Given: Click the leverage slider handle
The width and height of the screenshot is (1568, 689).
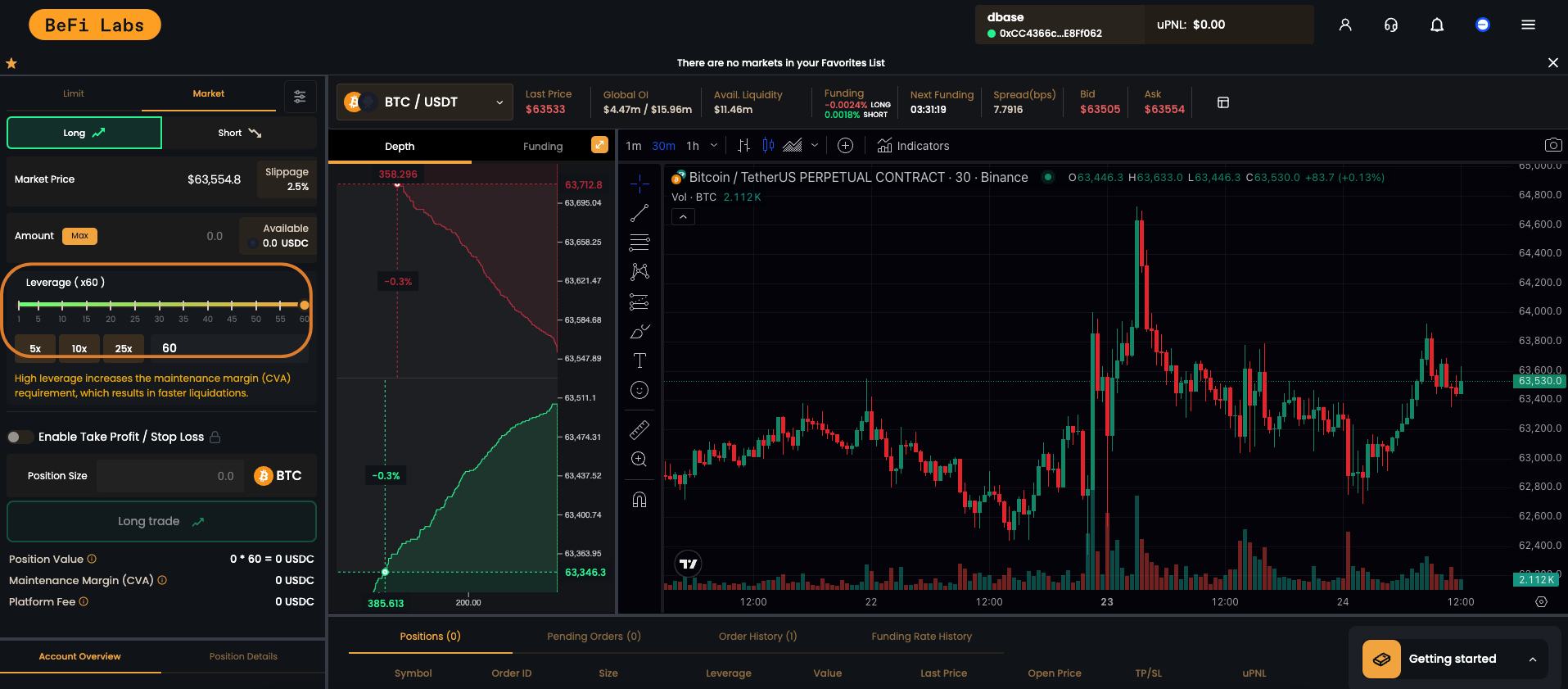Looking at the screenshot, I should tap(305, 305).
